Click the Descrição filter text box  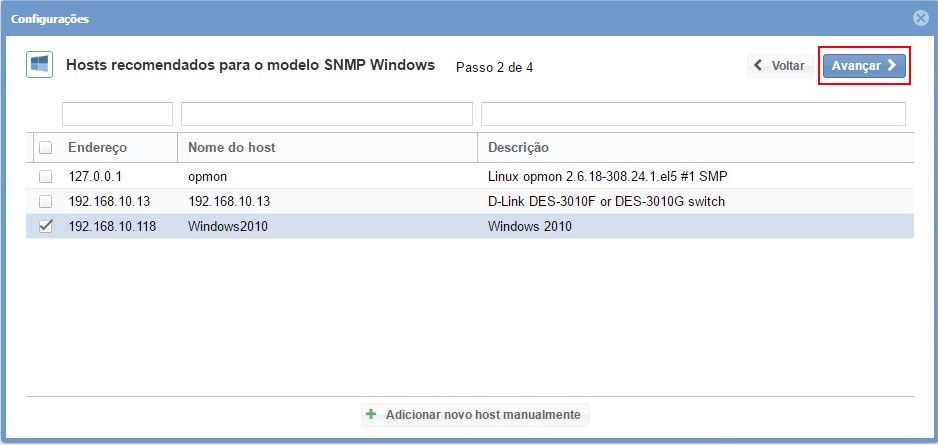pyautogui.click(x=693, y=113)
